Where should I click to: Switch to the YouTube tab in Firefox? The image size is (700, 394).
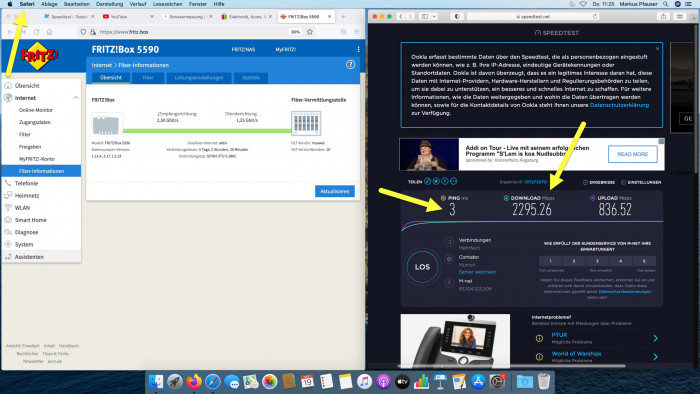[x=128, y=17]
